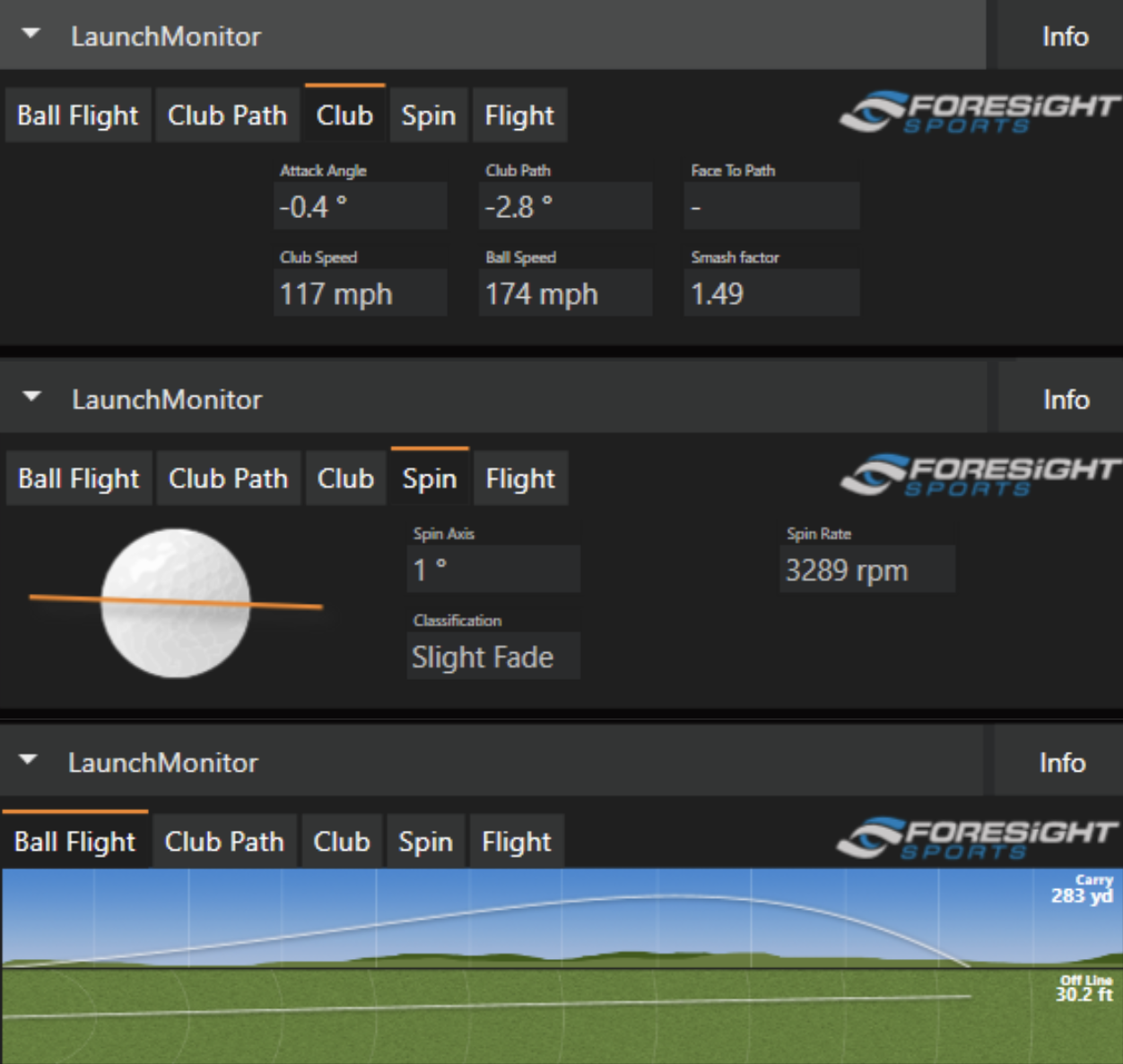
Task: Collapse the LaunchMonitor panel showing Spin Axis
Action: pos(31,397)
